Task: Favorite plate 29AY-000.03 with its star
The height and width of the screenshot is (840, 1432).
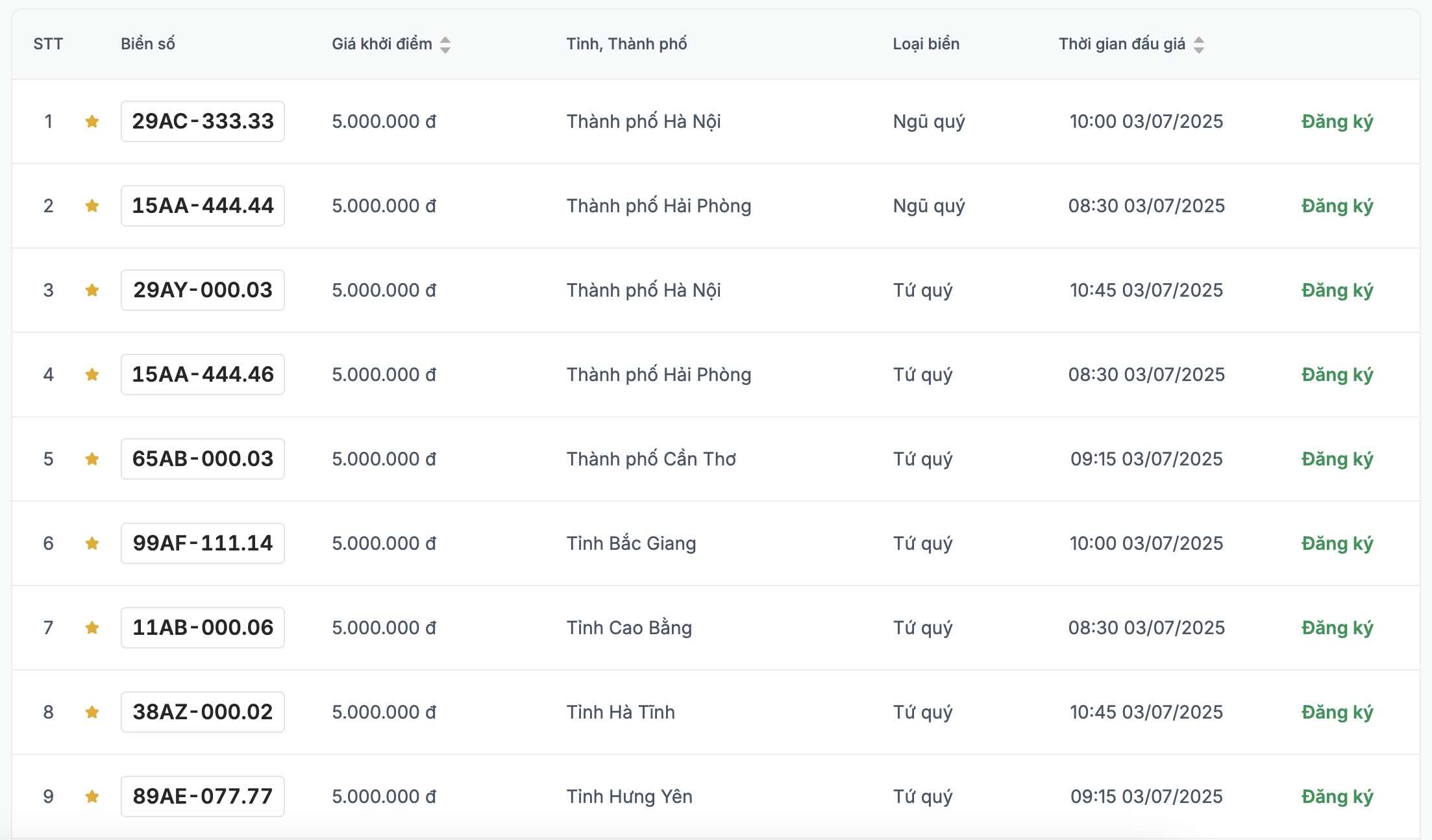Action: [92, 290]
